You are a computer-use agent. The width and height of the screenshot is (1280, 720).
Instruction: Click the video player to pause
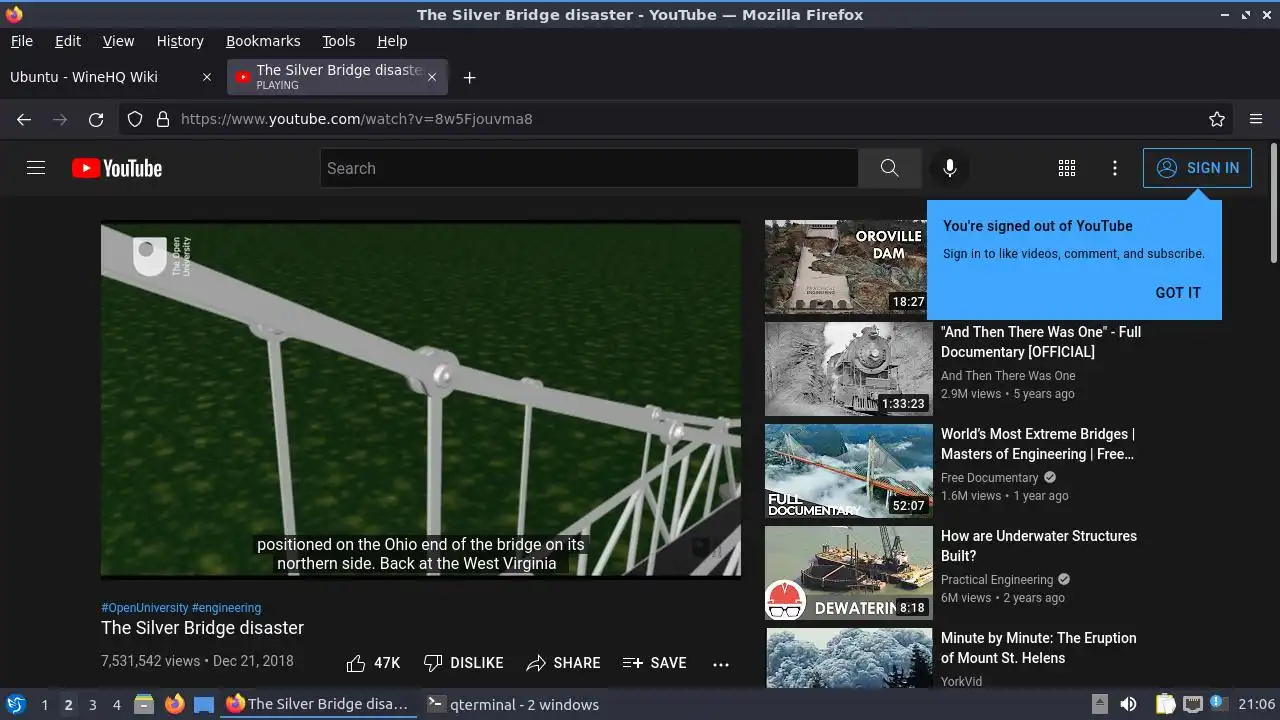(421, 399)
